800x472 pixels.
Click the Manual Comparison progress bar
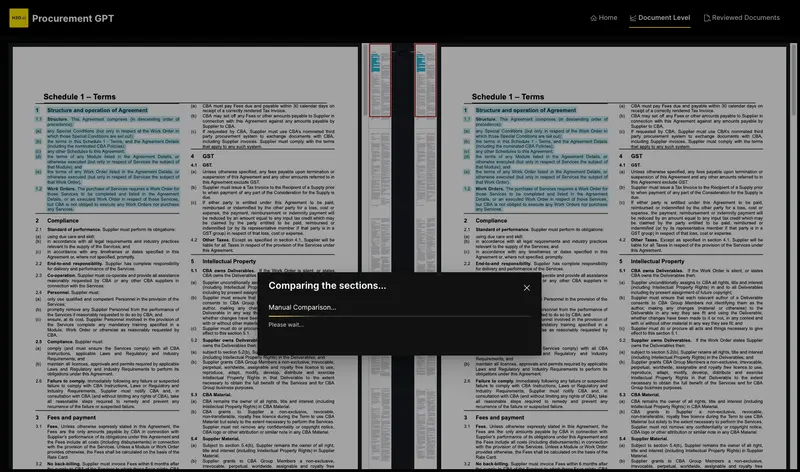[x=399, y=316]
